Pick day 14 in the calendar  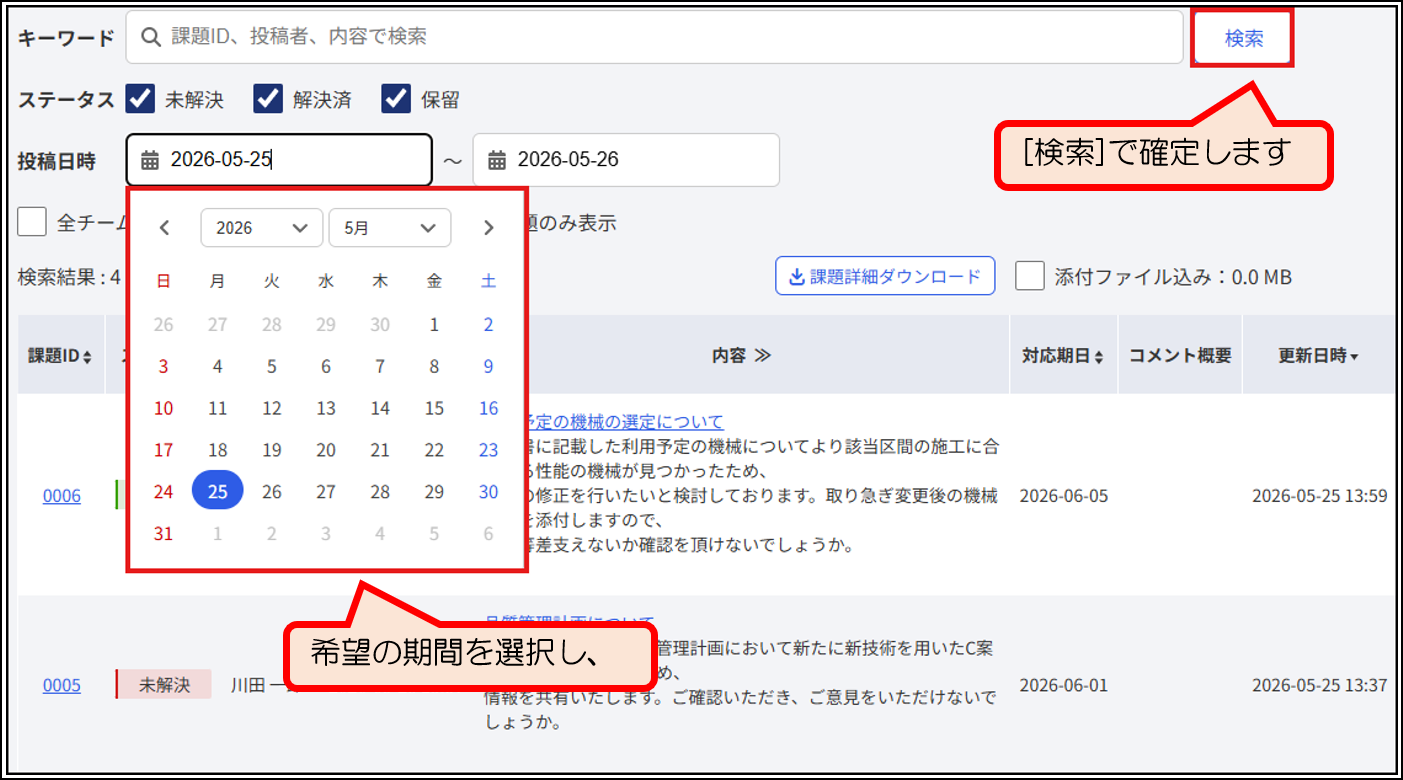tap(380, 408)
